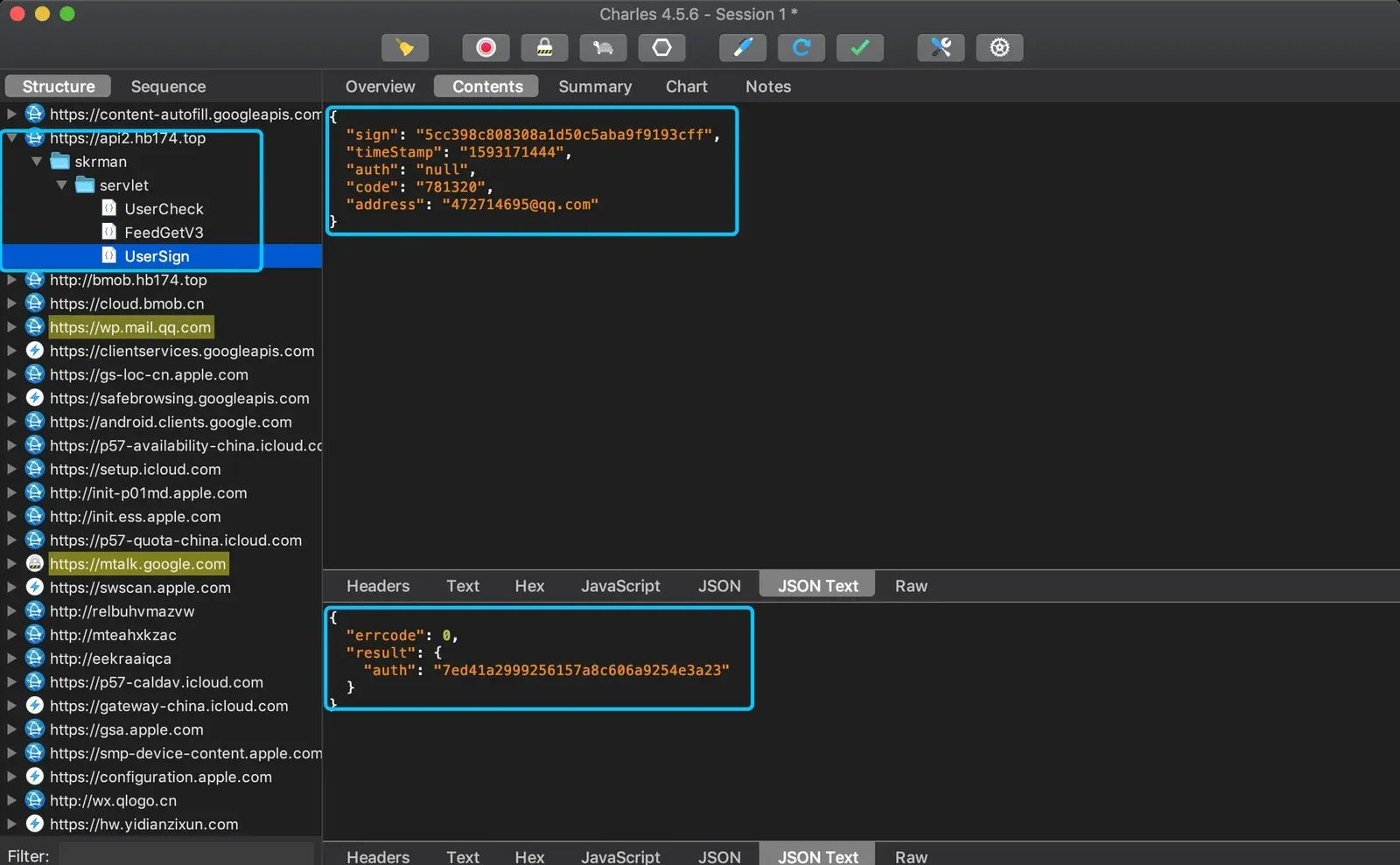
Task: Open the Notes tab
Action: click(768, 86)
